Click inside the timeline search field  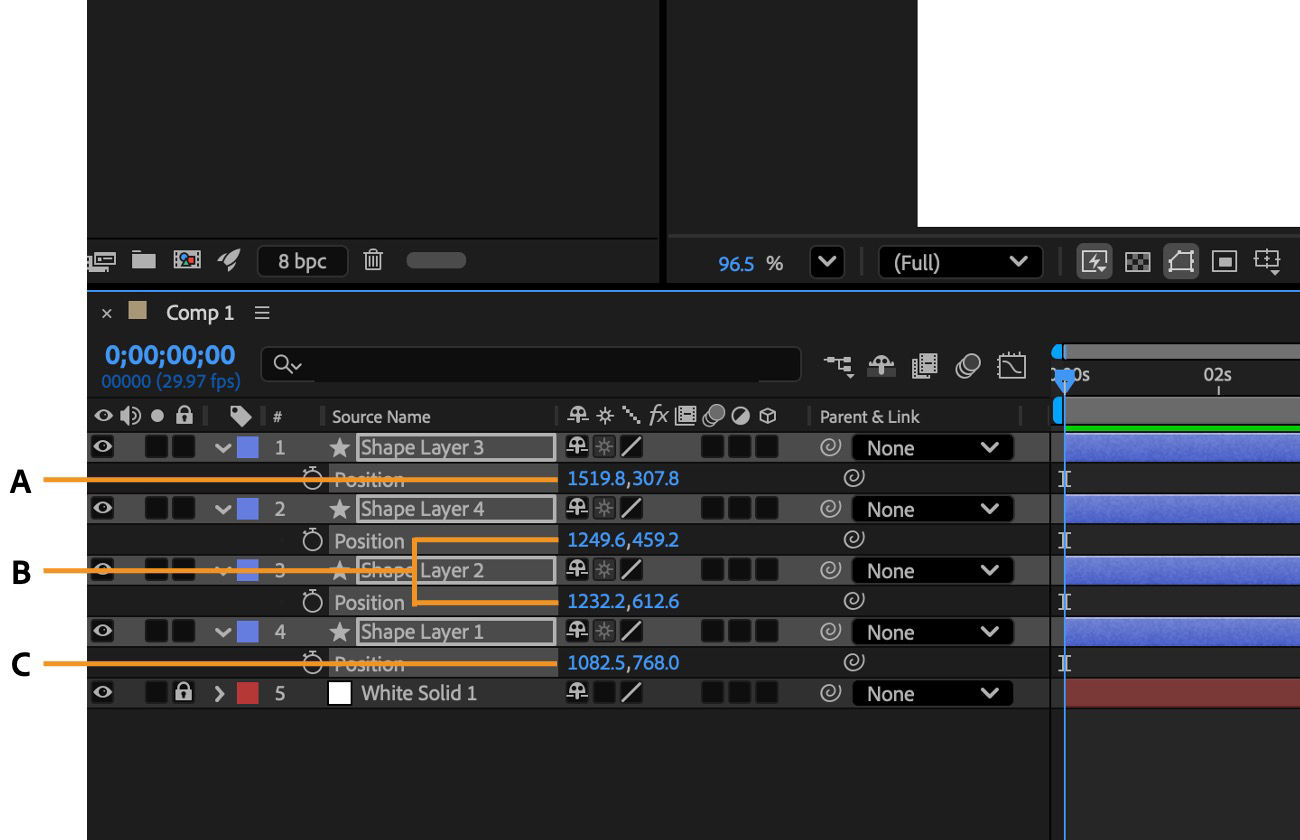click(530, 365)
